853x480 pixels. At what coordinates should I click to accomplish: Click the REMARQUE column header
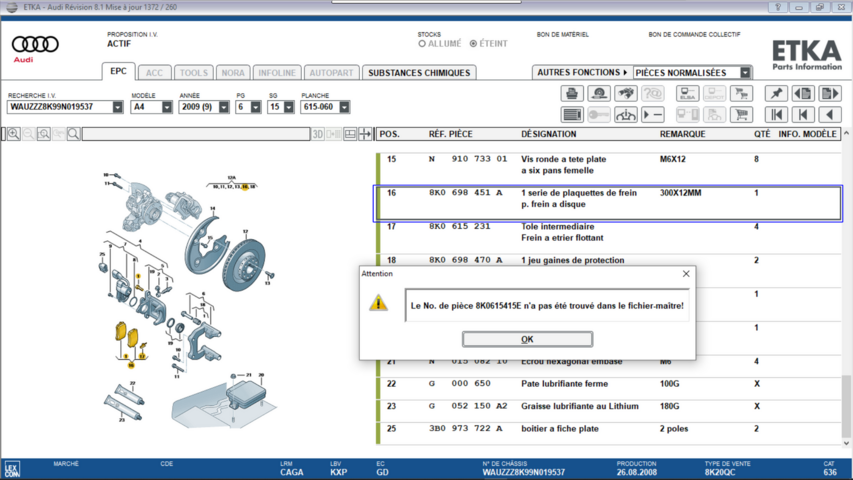tap(682, 134)
